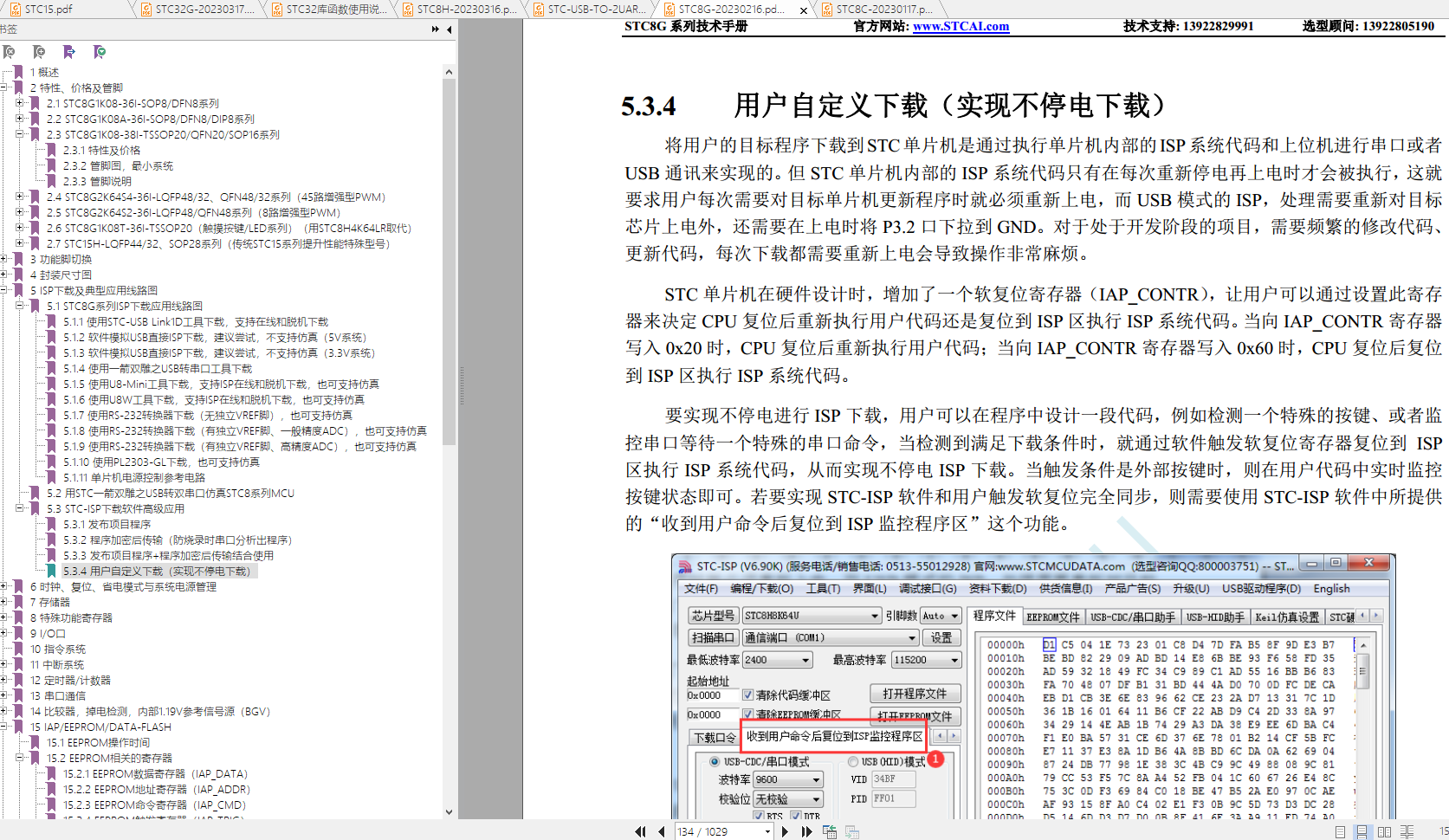Open bookmark 2.3.1 特性及价格
The image size is (1449, 840).
101,150
